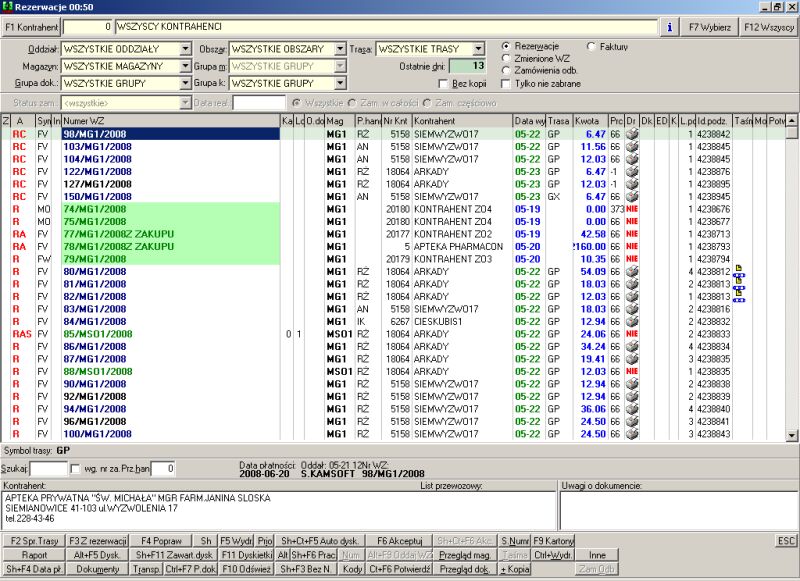The height and width of the screenshot is (581, 800).
Task: Click printer icon in row 98/MG1/2008
Action: click(632, 133)
